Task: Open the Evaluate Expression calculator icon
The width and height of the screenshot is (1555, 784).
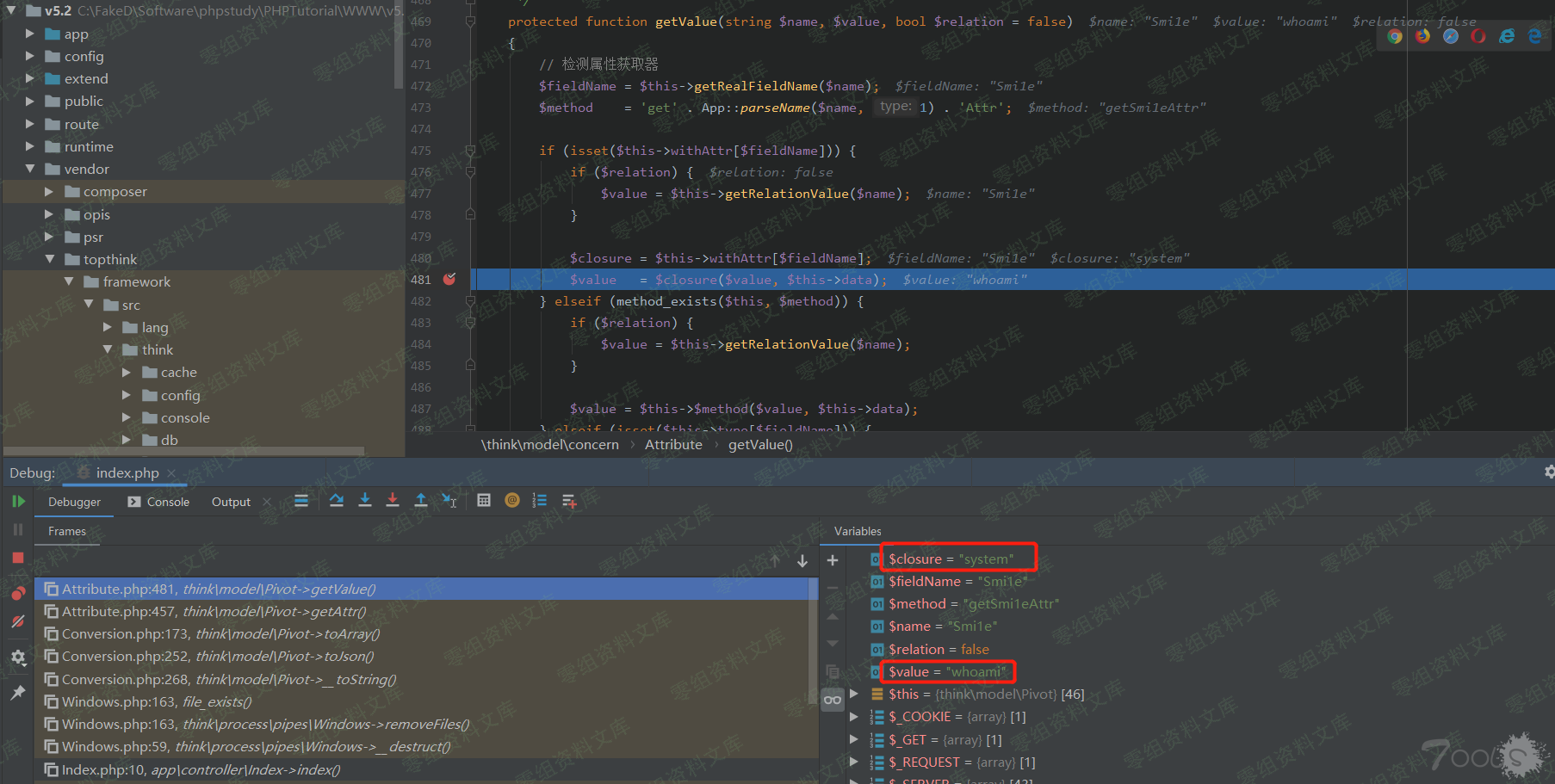Action: tap(484, 501)
